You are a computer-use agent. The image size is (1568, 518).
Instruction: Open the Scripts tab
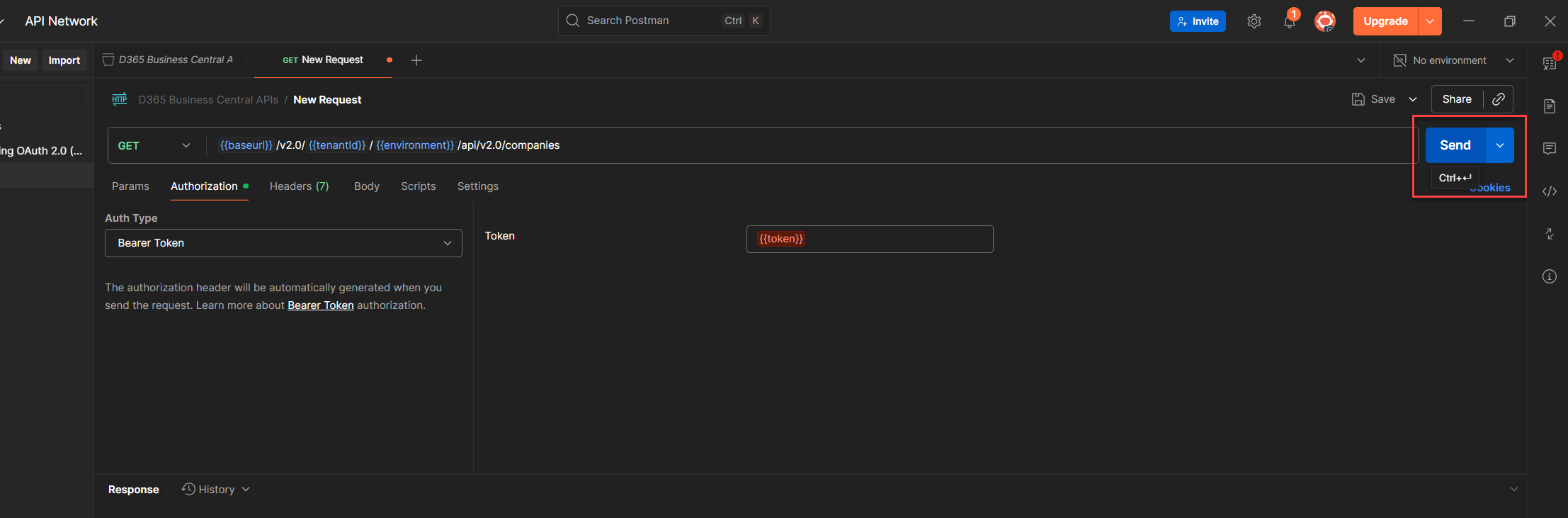[419, 186]
